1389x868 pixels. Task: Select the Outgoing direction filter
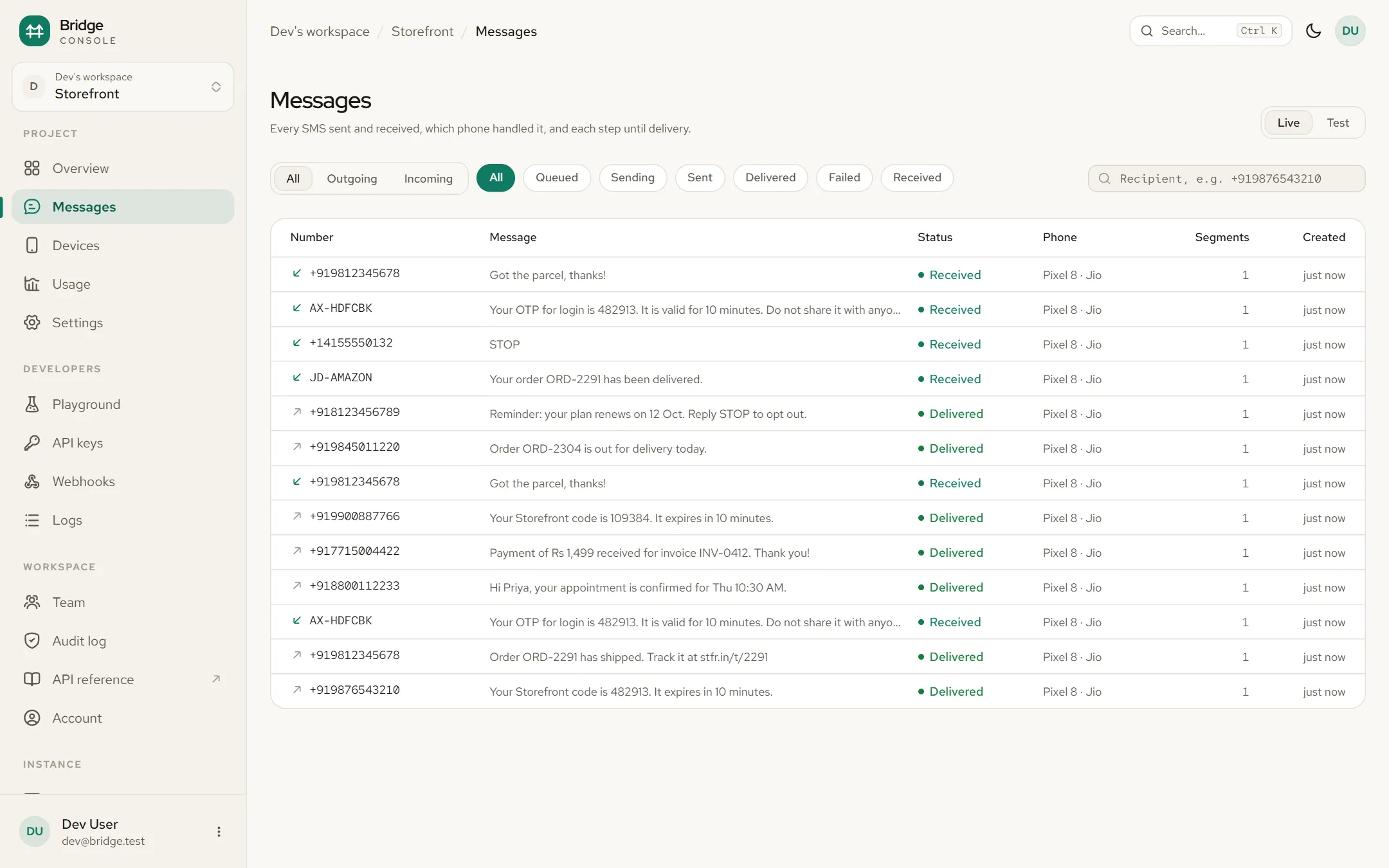pyautogui.click(x=352, y=179)
